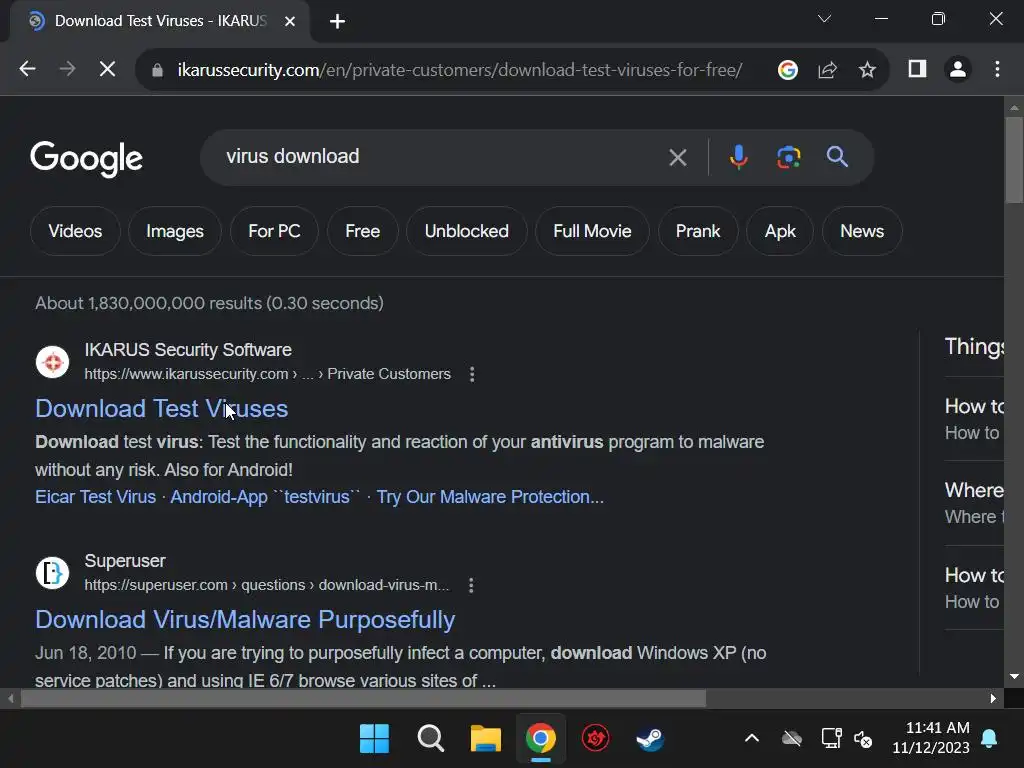Open File Explorer from taskbar
This screenshot has width=1024, height=768.
(485, 739)
